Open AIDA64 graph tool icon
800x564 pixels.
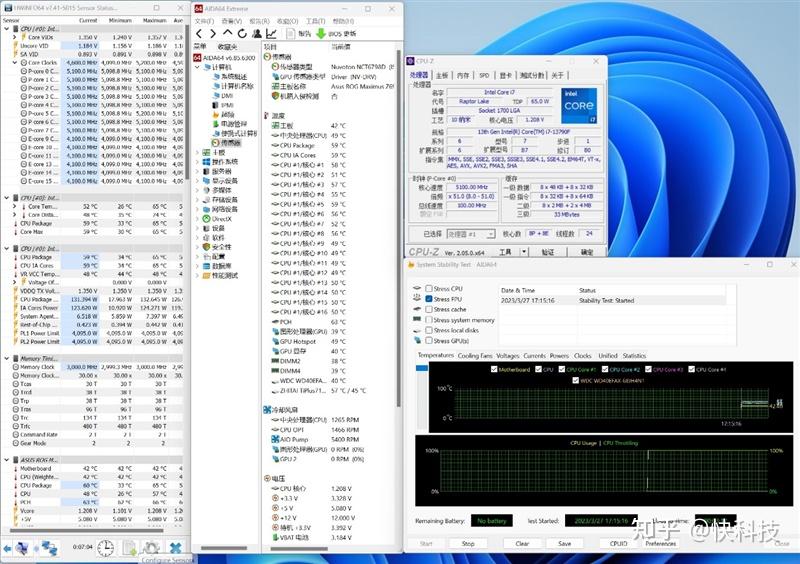coord(271,34)
